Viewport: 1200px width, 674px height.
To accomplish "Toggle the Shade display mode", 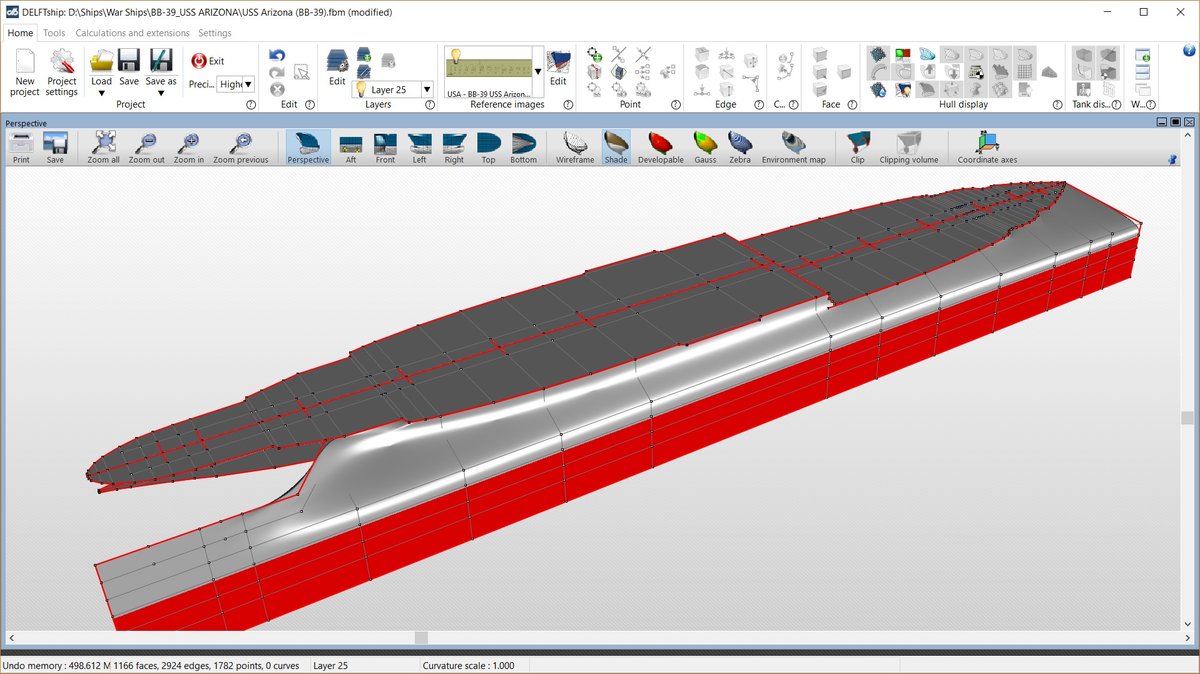I will click(616, 146).
